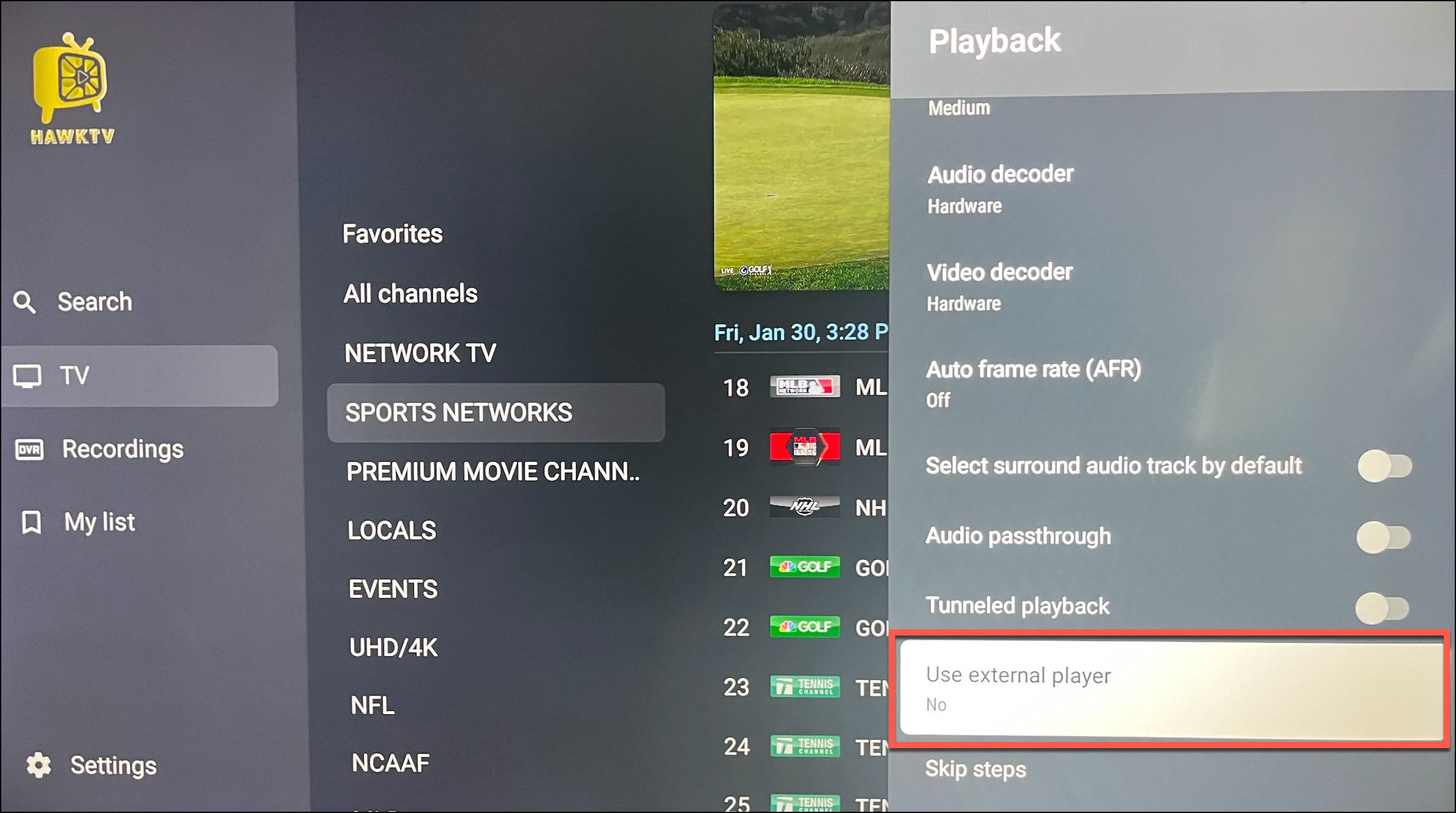Select channel 18 MLB Network logo
Screen dimensions: 1456x813
[805, 387]
